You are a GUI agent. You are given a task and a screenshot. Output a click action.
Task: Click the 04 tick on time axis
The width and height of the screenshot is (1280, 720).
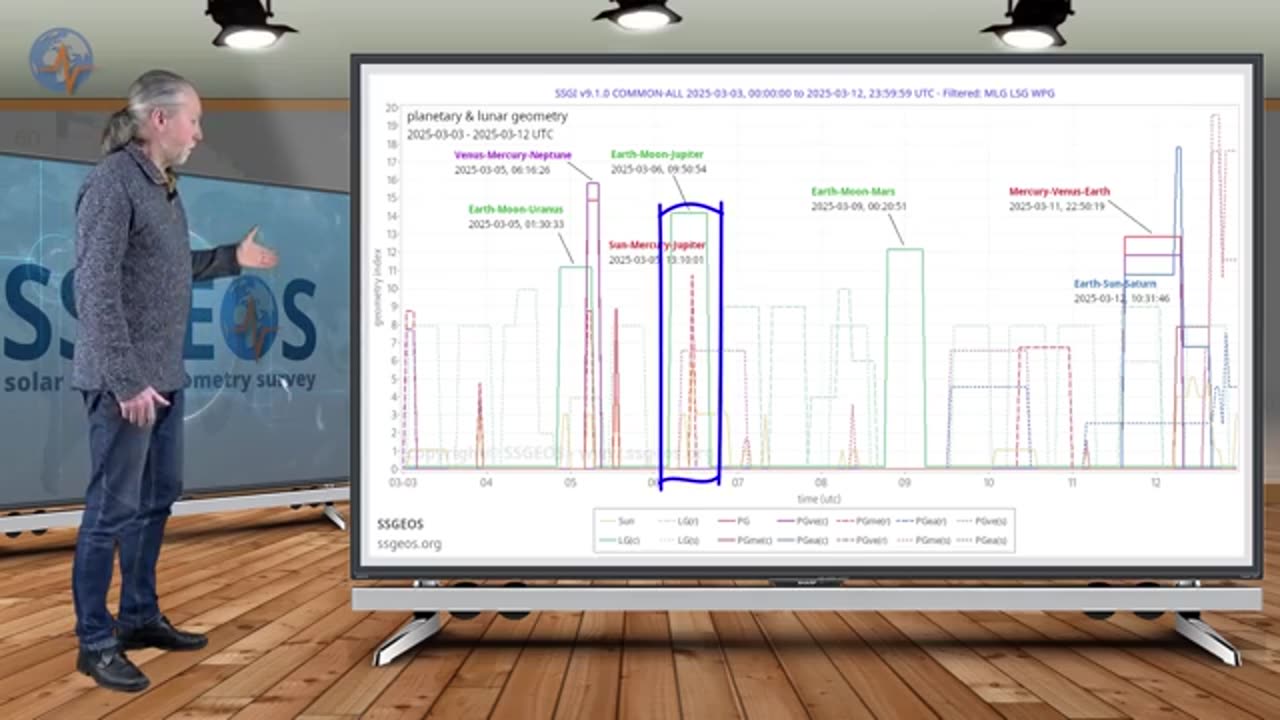click(x=486, y=483)
